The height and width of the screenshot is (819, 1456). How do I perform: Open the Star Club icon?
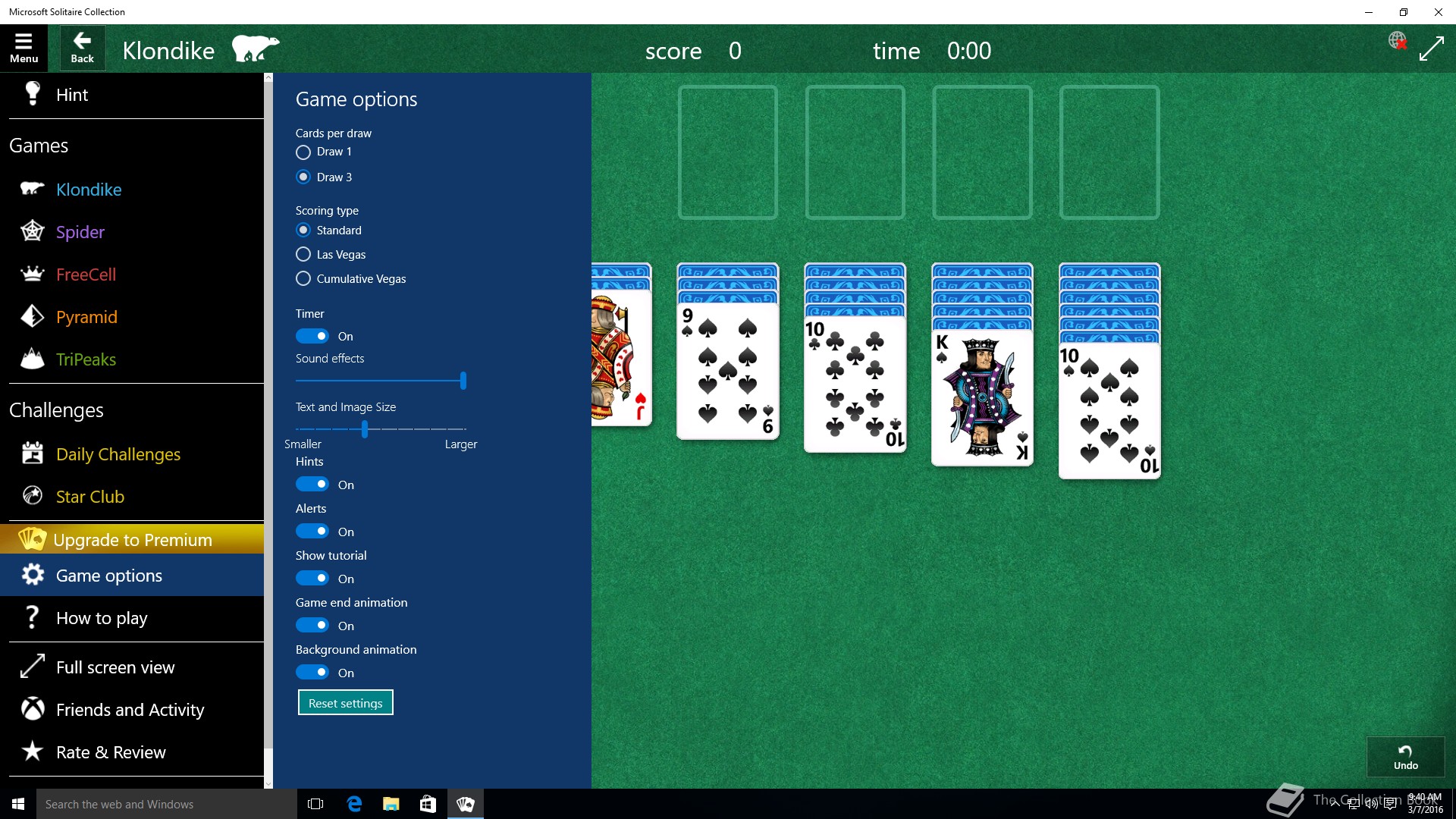32,496
